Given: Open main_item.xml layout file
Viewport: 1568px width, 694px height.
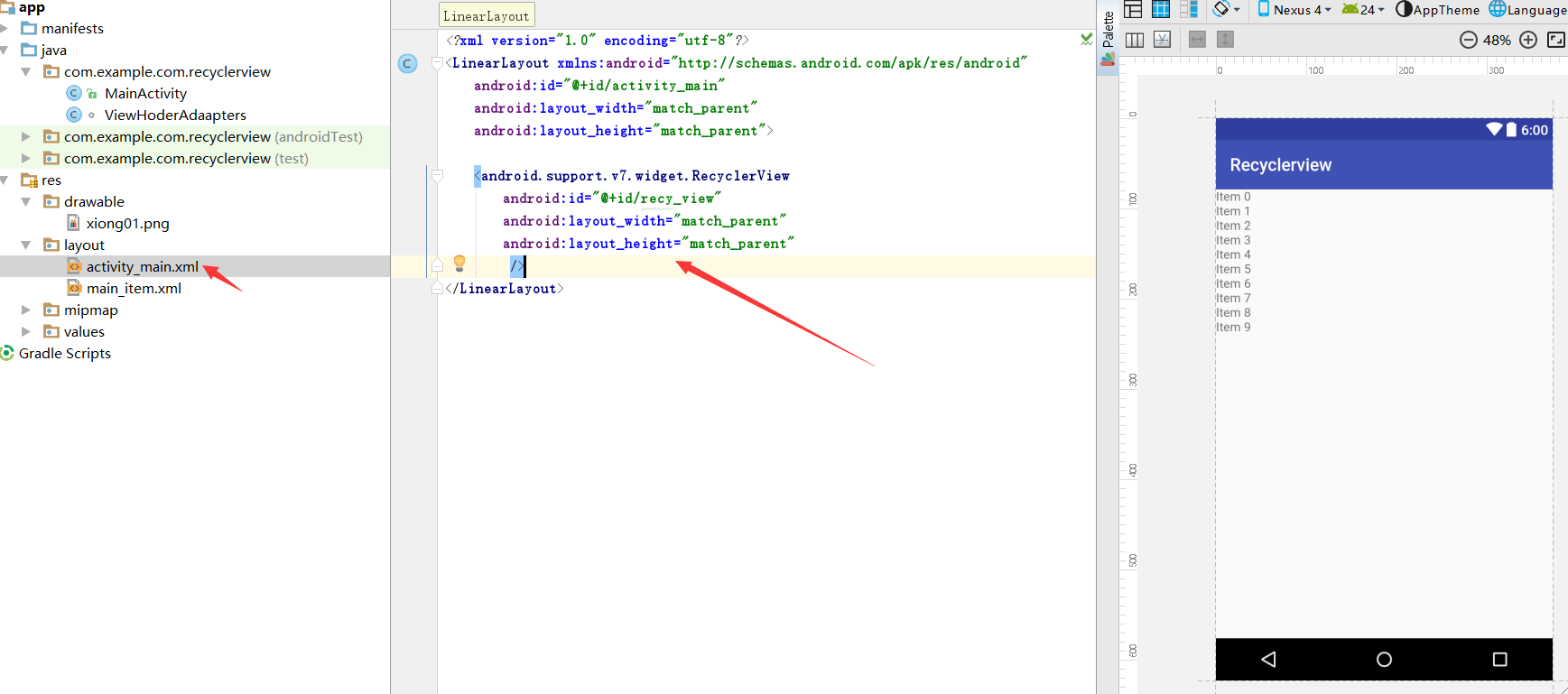Looking at the screenshot, I should [x=134, y=289].
